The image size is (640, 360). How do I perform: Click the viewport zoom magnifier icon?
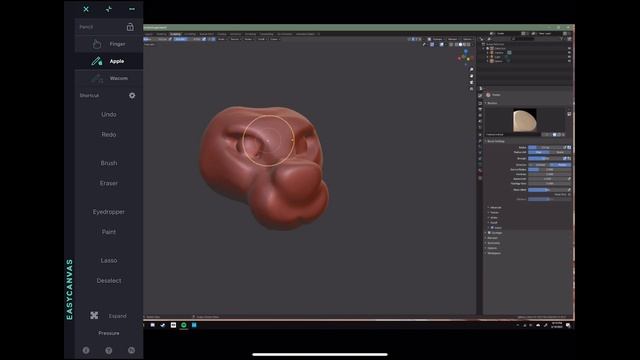[471, 69]
